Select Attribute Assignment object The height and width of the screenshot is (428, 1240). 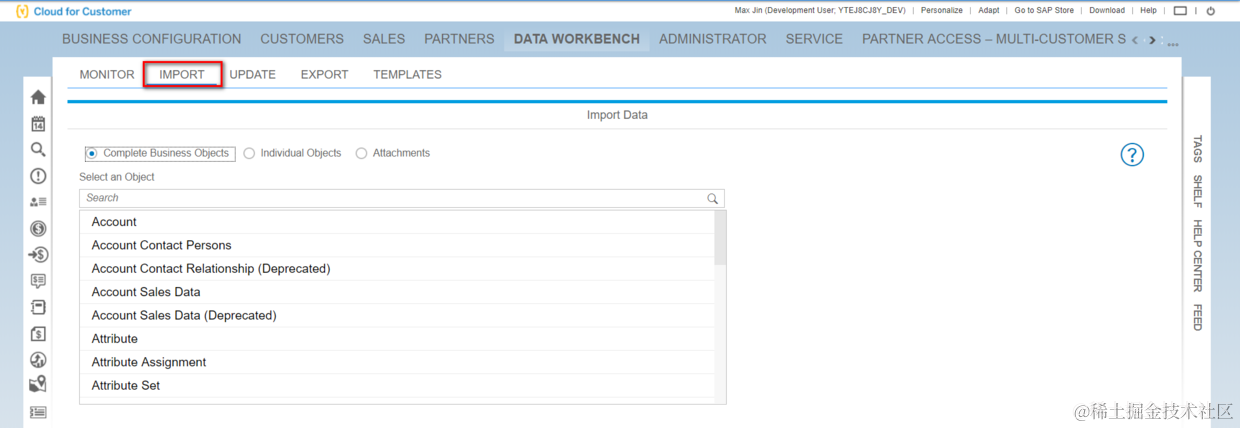pos(397,362)
